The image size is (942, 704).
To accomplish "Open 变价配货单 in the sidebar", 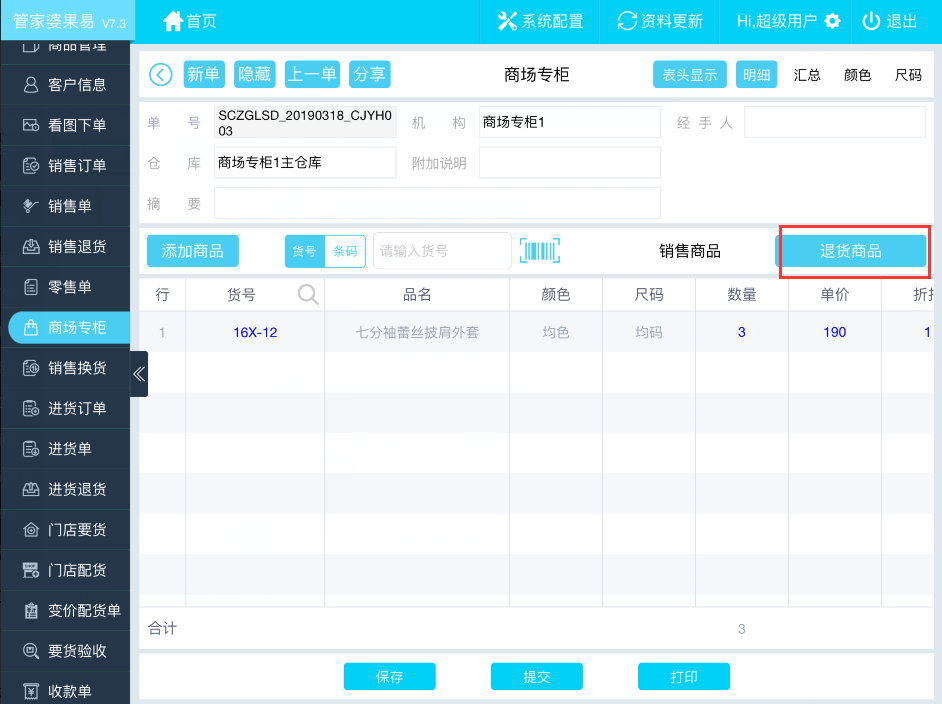I will coord(65,611).
